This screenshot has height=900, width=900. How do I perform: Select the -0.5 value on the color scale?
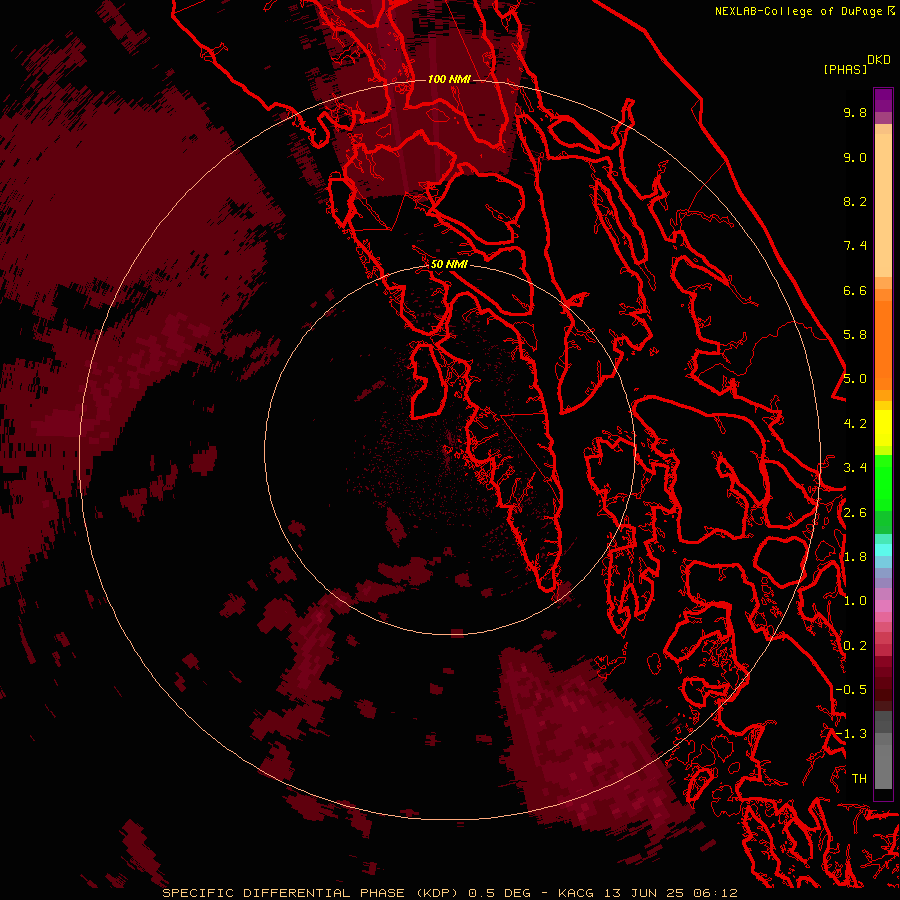851,690
